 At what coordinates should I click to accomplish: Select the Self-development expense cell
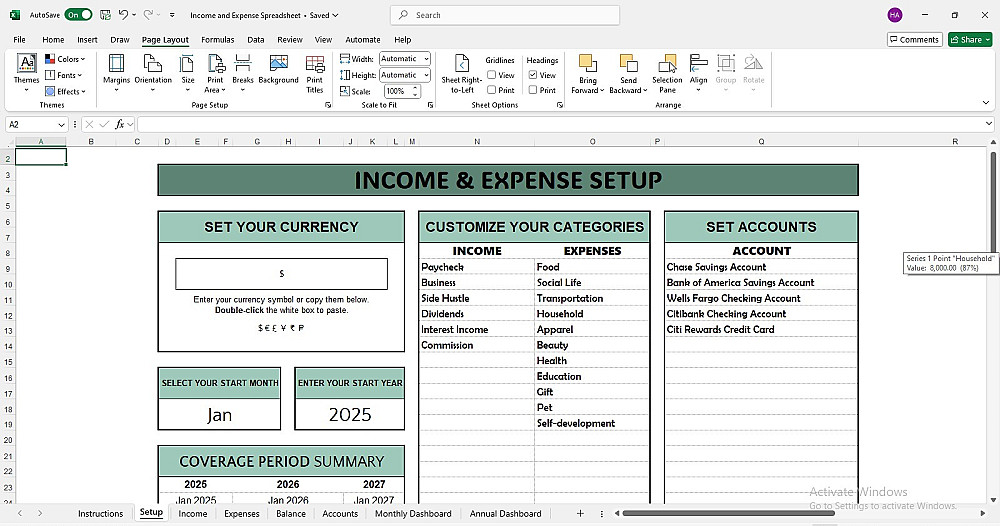592,423
